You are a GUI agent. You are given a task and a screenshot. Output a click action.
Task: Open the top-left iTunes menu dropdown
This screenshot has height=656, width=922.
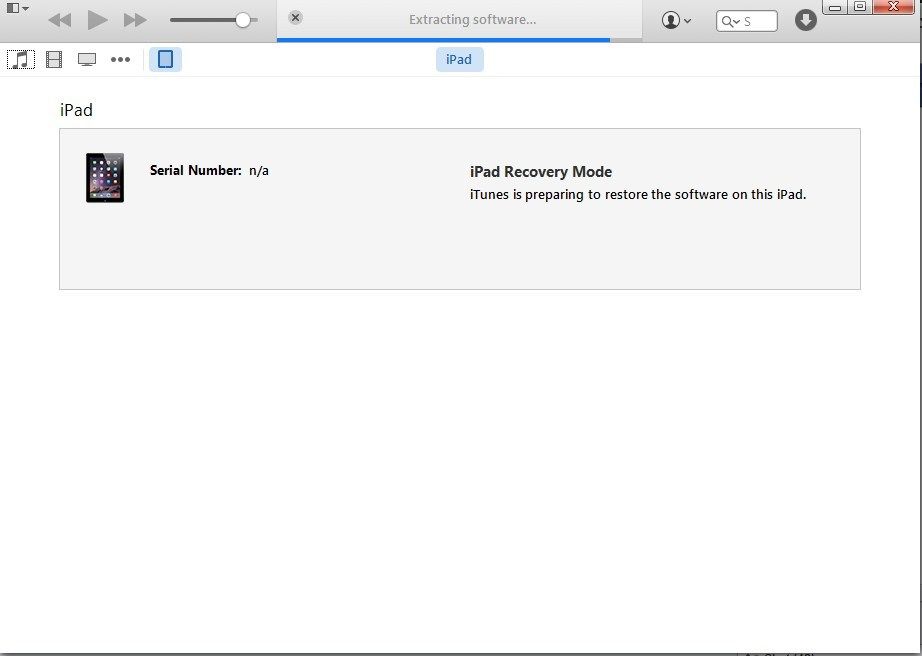pos(17,8)
